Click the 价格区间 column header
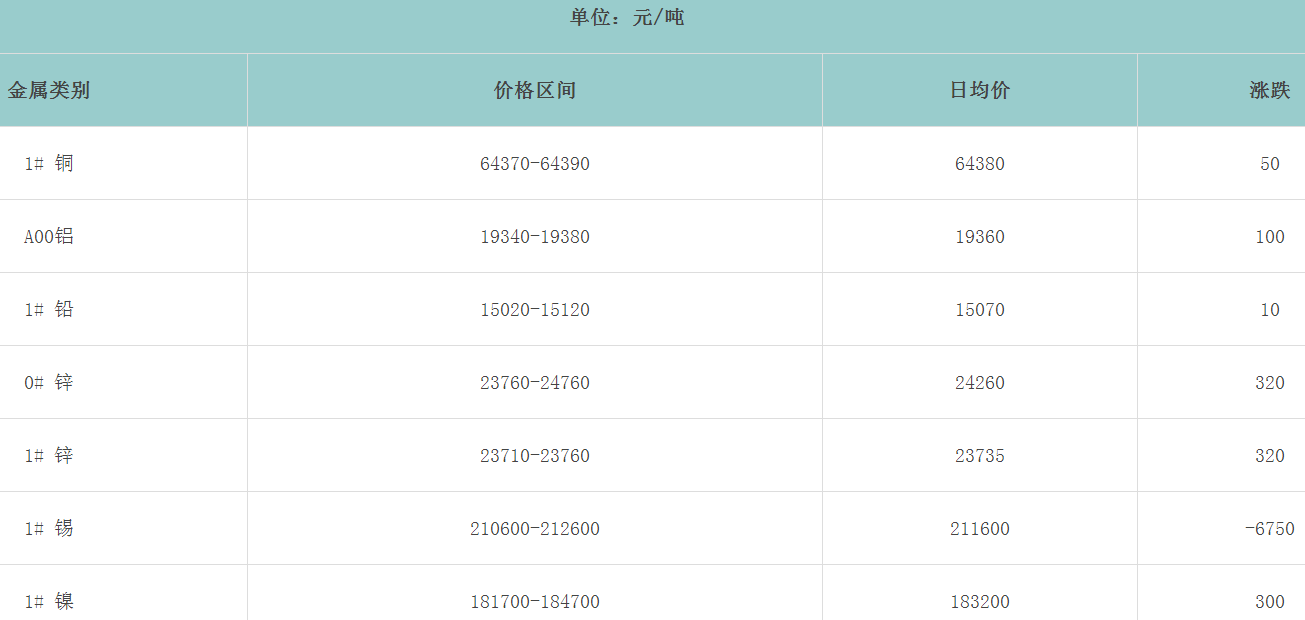1305x620 pixels. (x=535, y=90)
